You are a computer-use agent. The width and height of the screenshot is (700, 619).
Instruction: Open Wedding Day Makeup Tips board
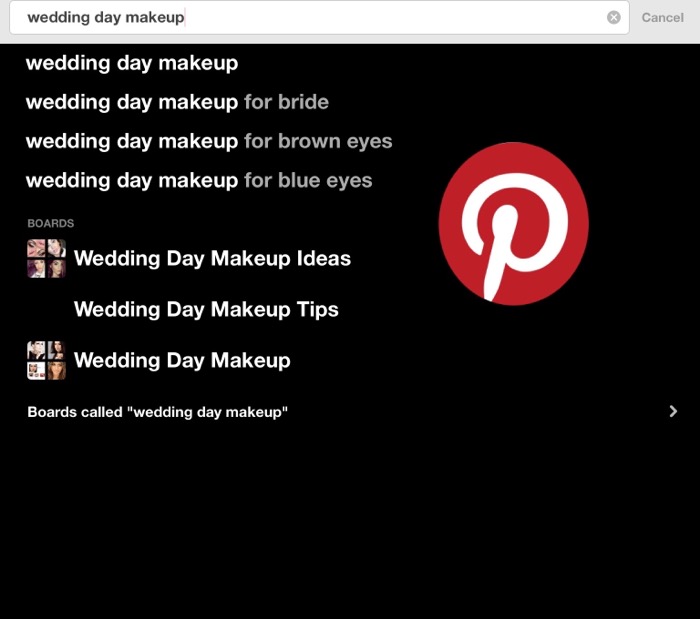(206, 309)
